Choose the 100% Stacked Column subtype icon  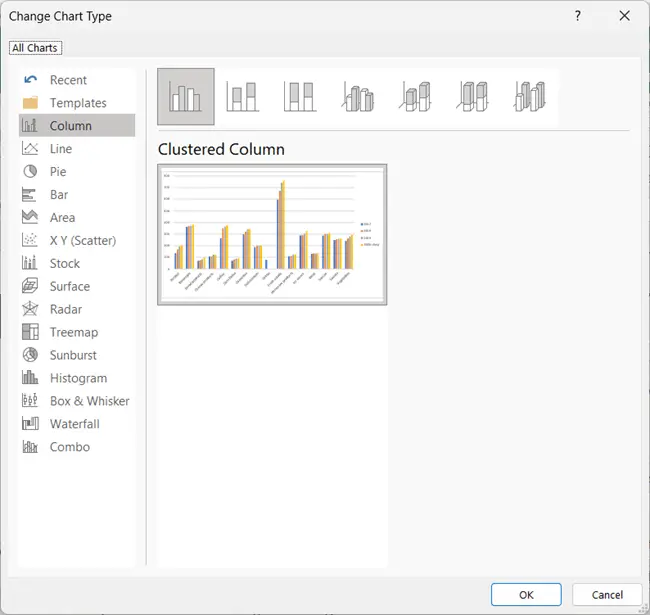point(300,97)
